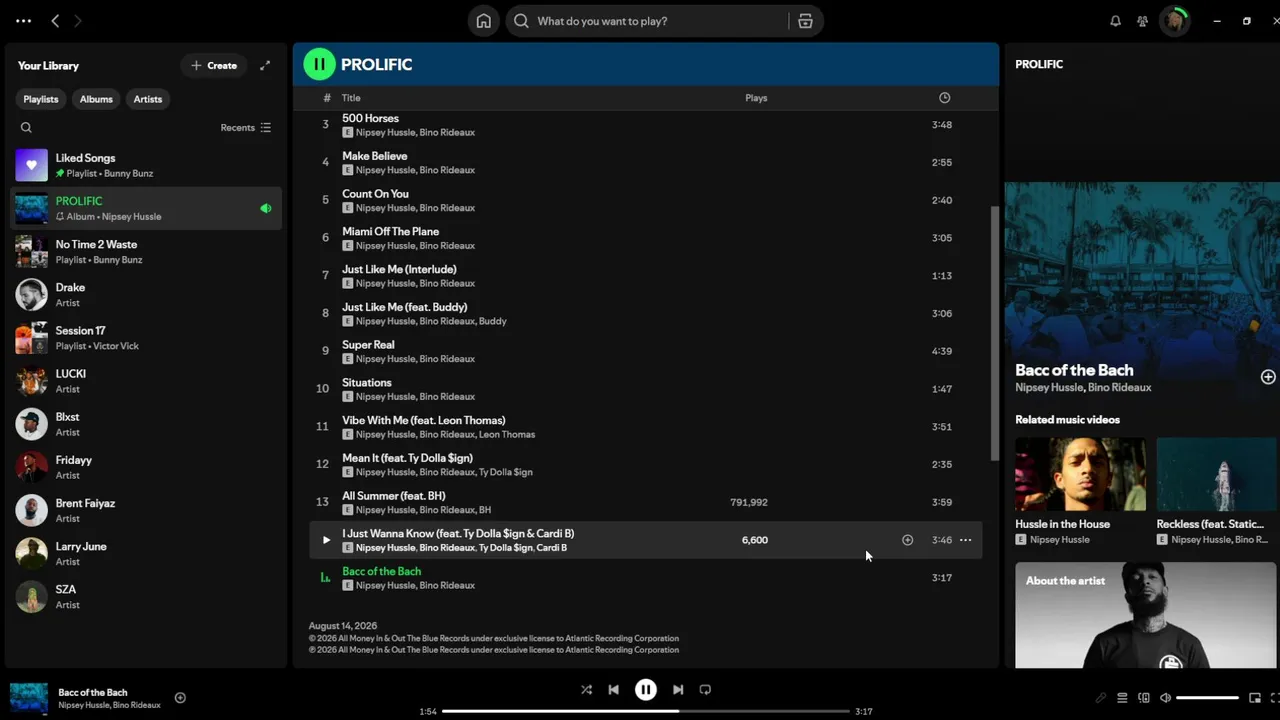
Task: Select the Situations track
Action: click(646, 389)
